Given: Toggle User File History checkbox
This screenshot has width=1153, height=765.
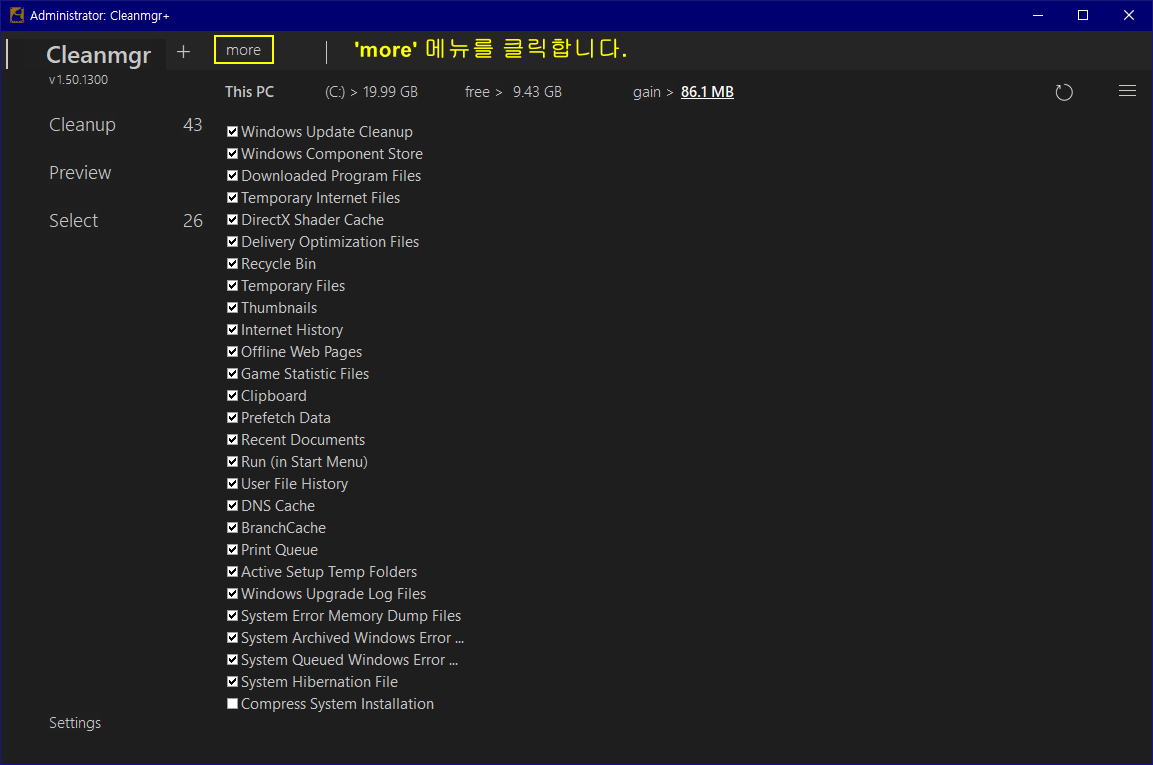Looking at the screenshot, I should pos(232,484).
